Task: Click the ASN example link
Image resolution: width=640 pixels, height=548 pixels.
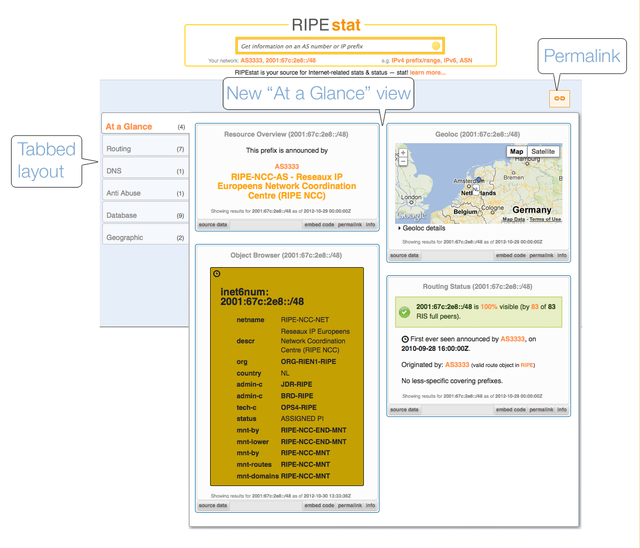Action: pyautogui.click(x=466, y=60)
